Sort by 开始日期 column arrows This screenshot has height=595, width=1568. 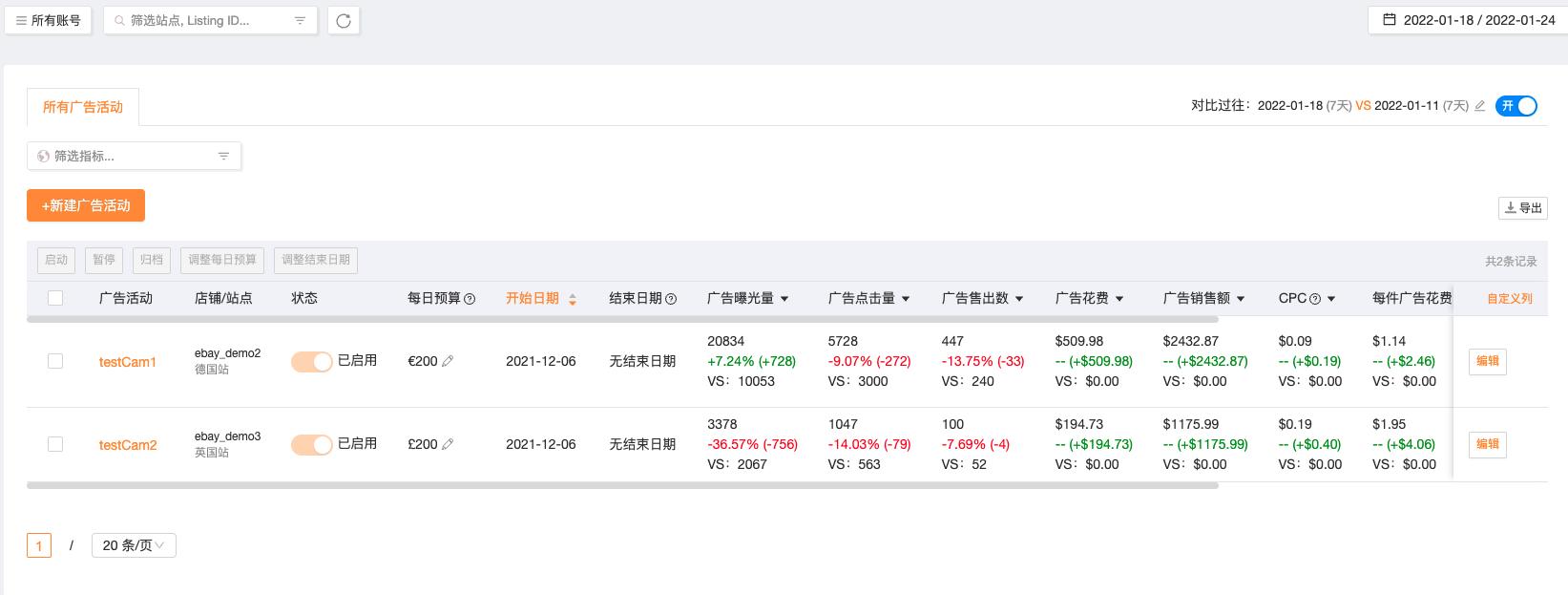coord(573,299)
